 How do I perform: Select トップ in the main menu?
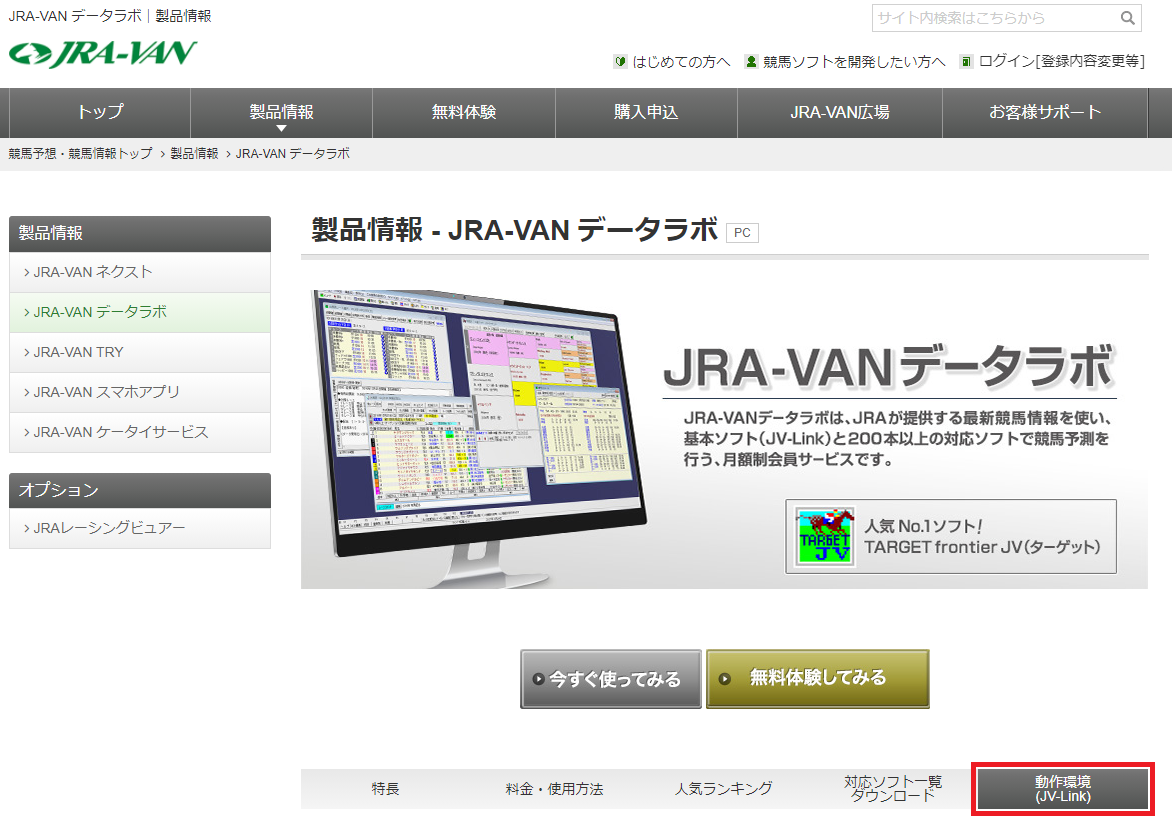(98, 112)
